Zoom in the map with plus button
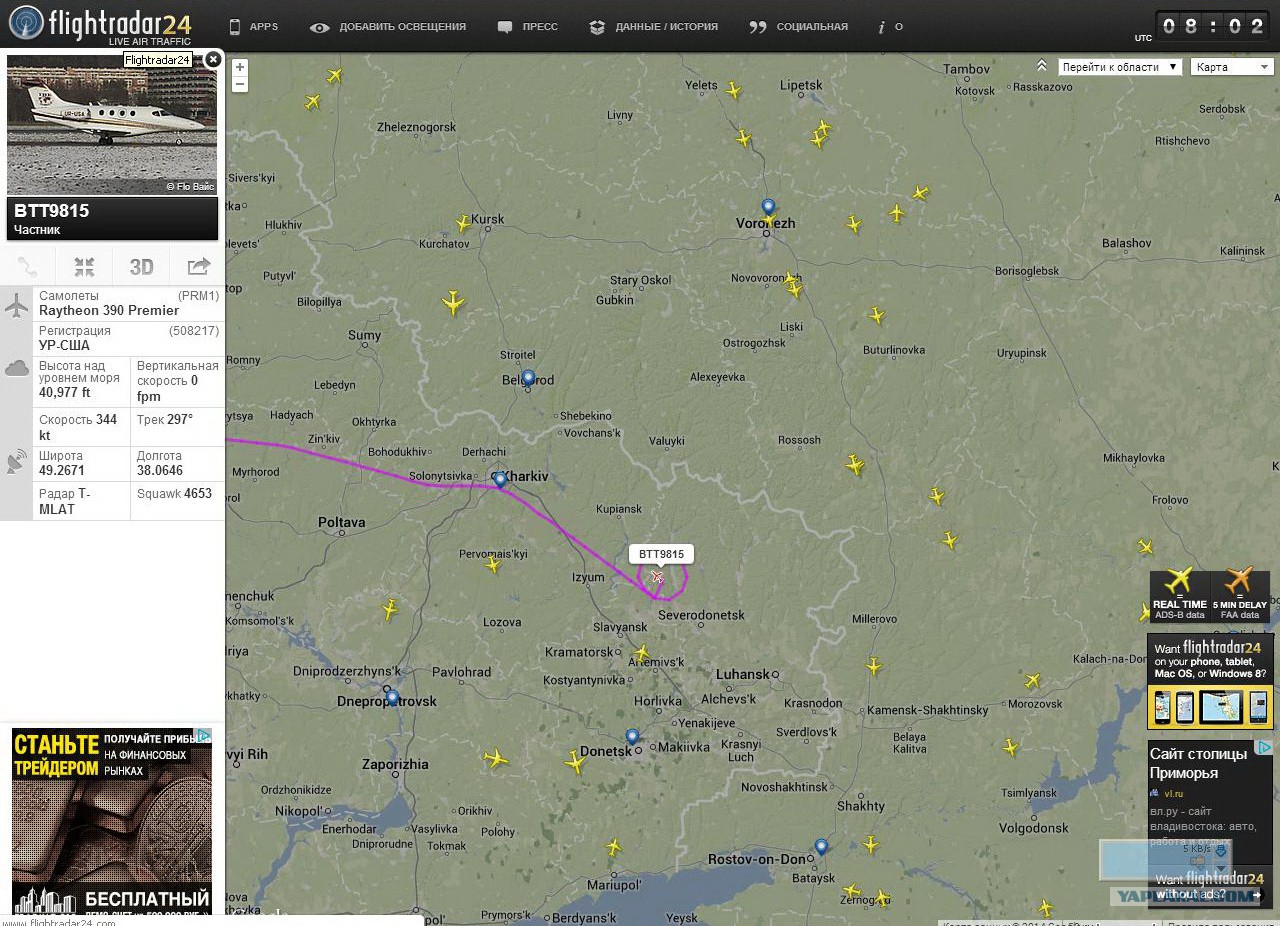This screenshot has width=1280, height=926. click(240, 67)
